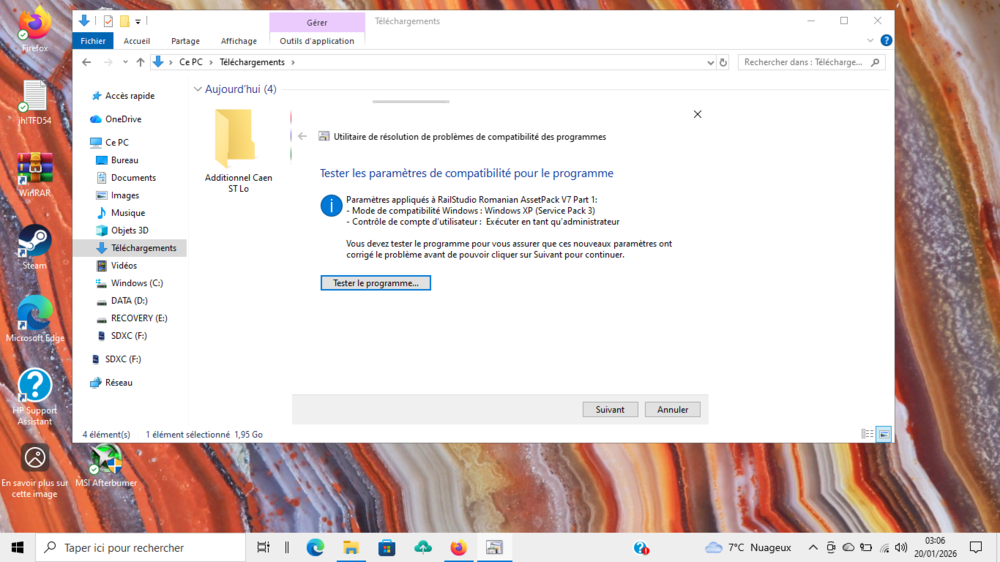The width and height of the screenshot is (1000, 562).
Task: Open troubleshooter taskbar icon
Action: click(494, 547)
